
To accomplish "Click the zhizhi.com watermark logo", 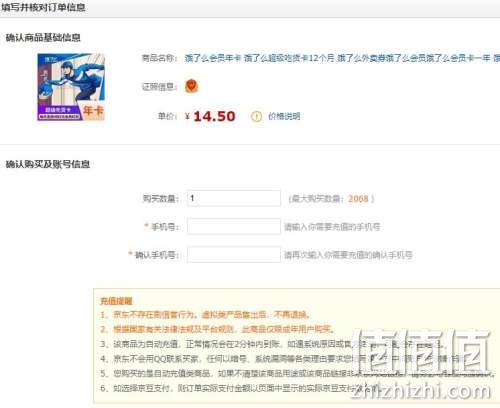I will point(422,365).
